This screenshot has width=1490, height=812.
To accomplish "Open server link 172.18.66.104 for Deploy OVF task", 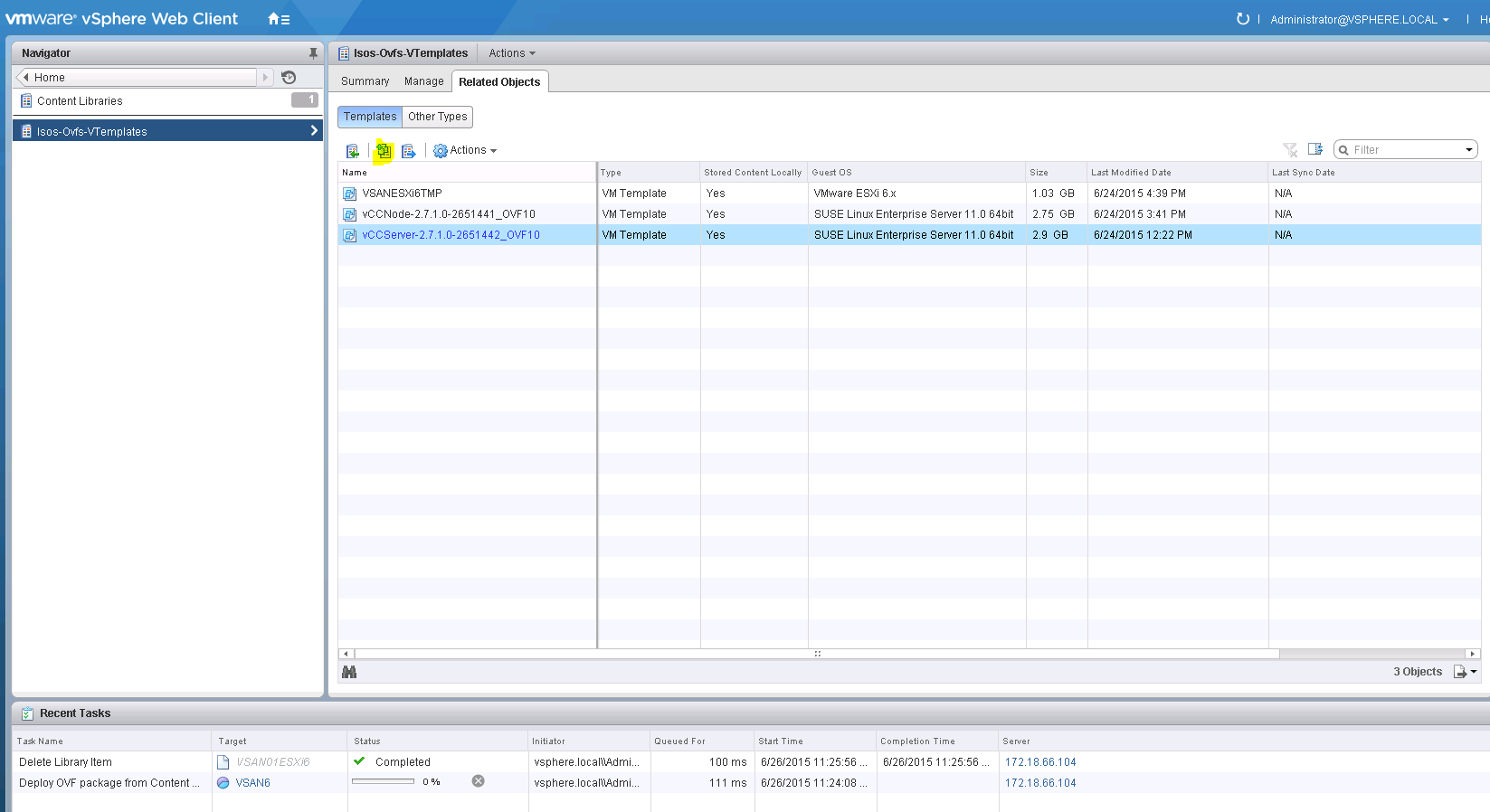I will pos(1040,783).
